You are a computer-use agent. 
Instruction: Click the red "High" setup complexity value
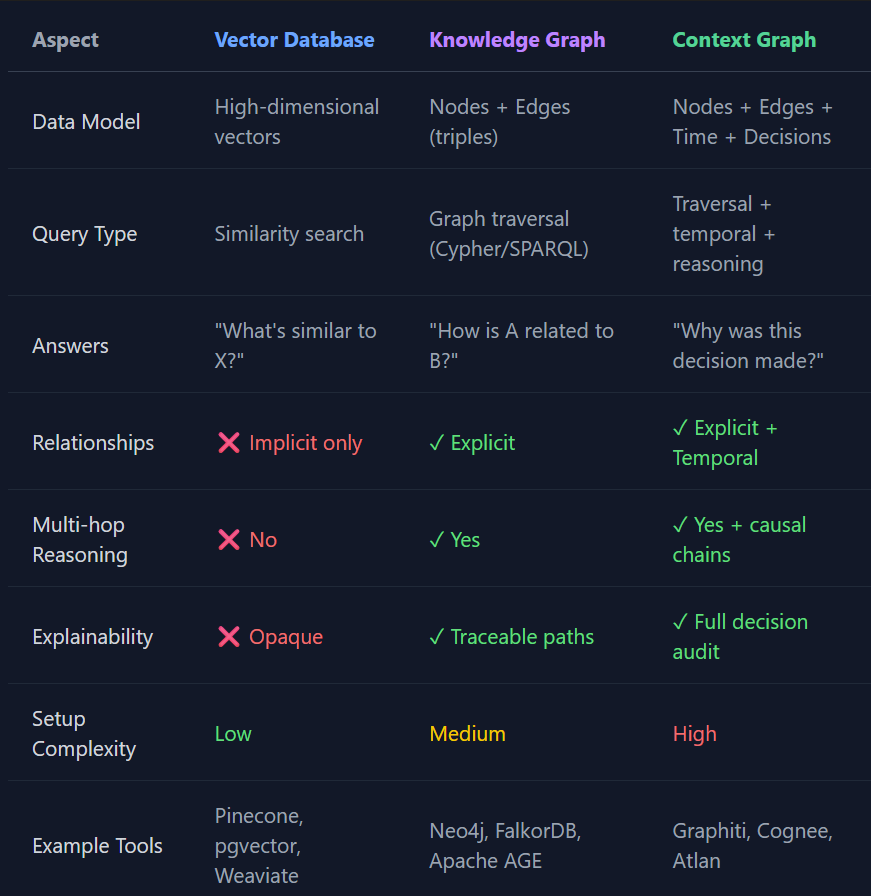point(694,734)
